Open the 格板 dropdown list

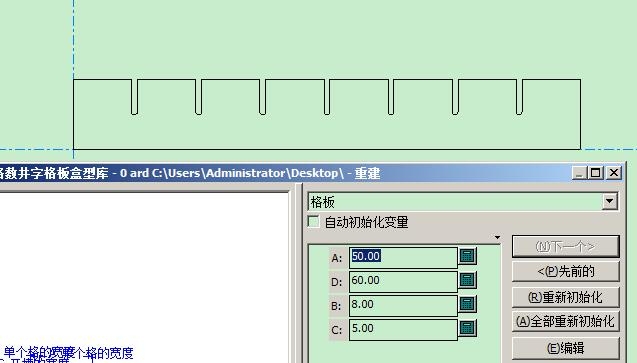610,201
